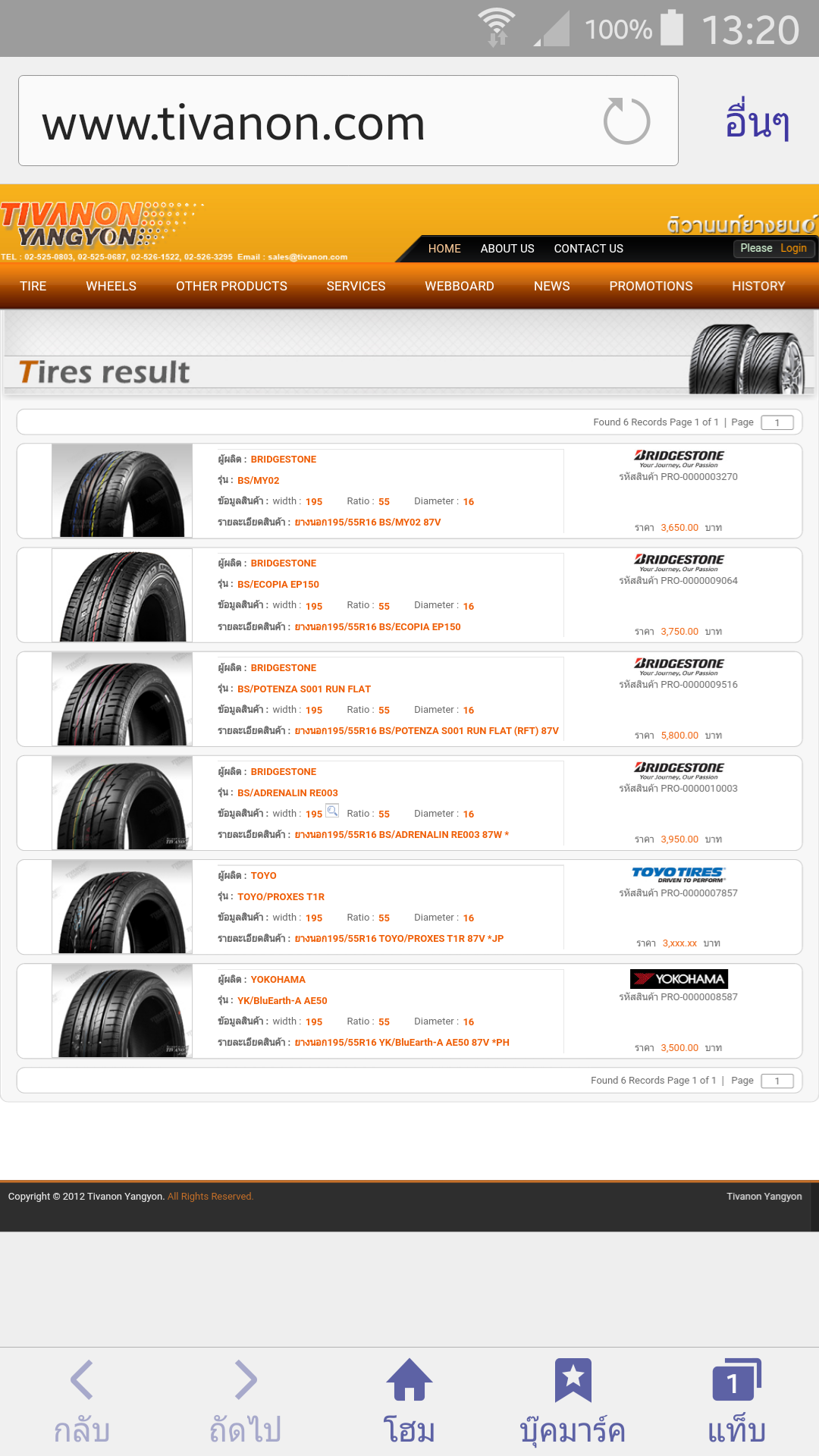819x1456 pixels.
Task: Open the PROMOTIONS tab
Action: [651, 286]
